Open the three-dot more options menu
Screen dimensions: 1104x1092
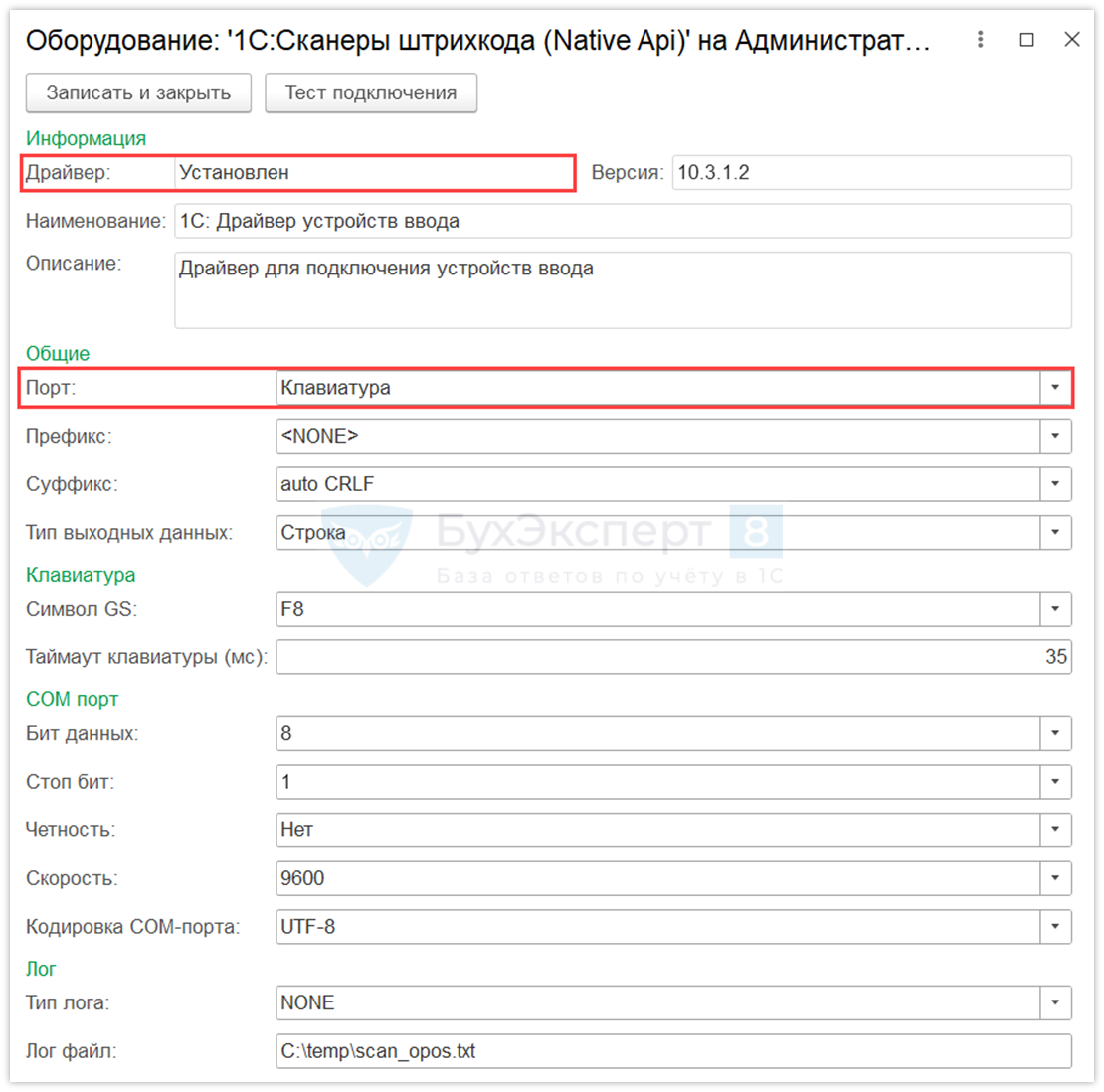(980, 40)
